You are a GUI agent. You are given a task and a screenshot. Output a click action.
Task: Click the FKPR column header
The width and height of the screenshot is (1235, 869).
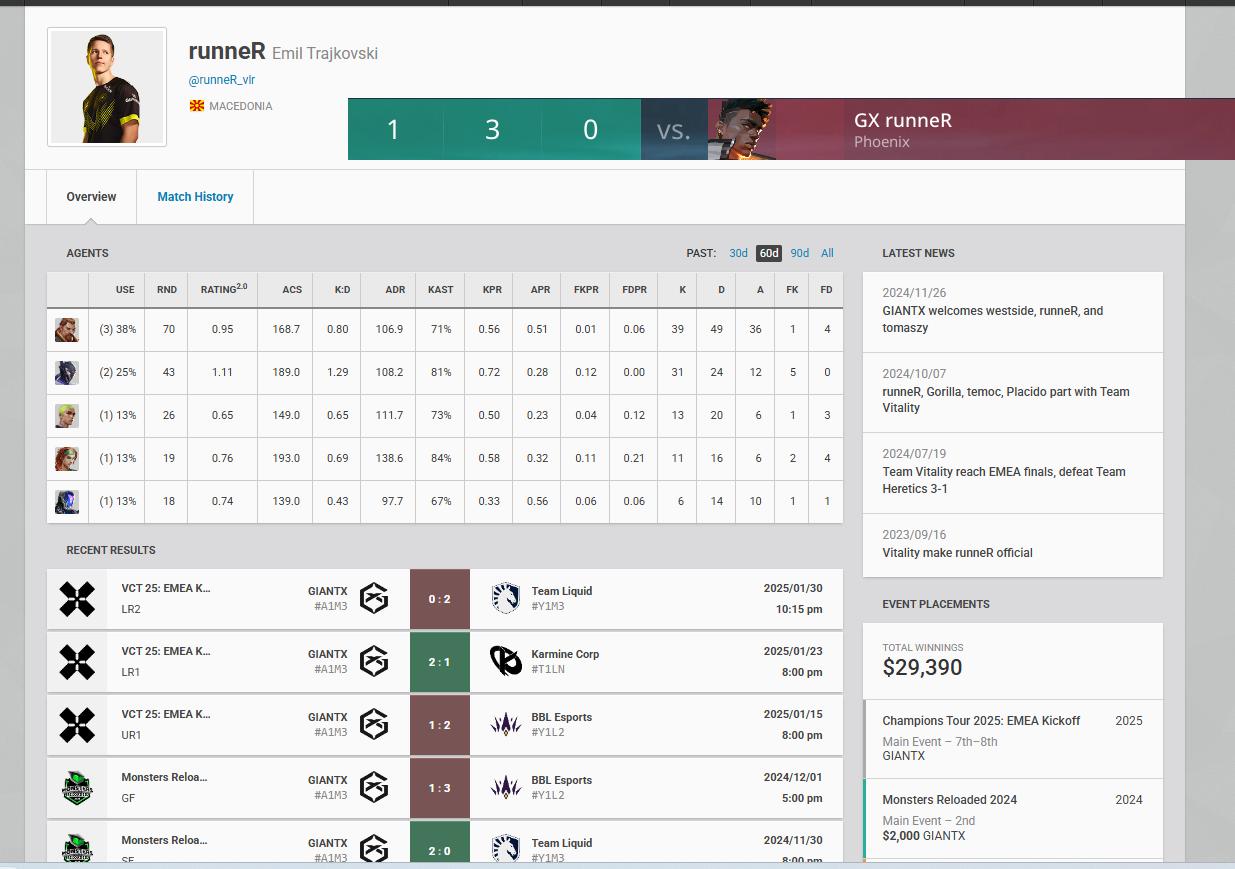[x=586, y=290]
